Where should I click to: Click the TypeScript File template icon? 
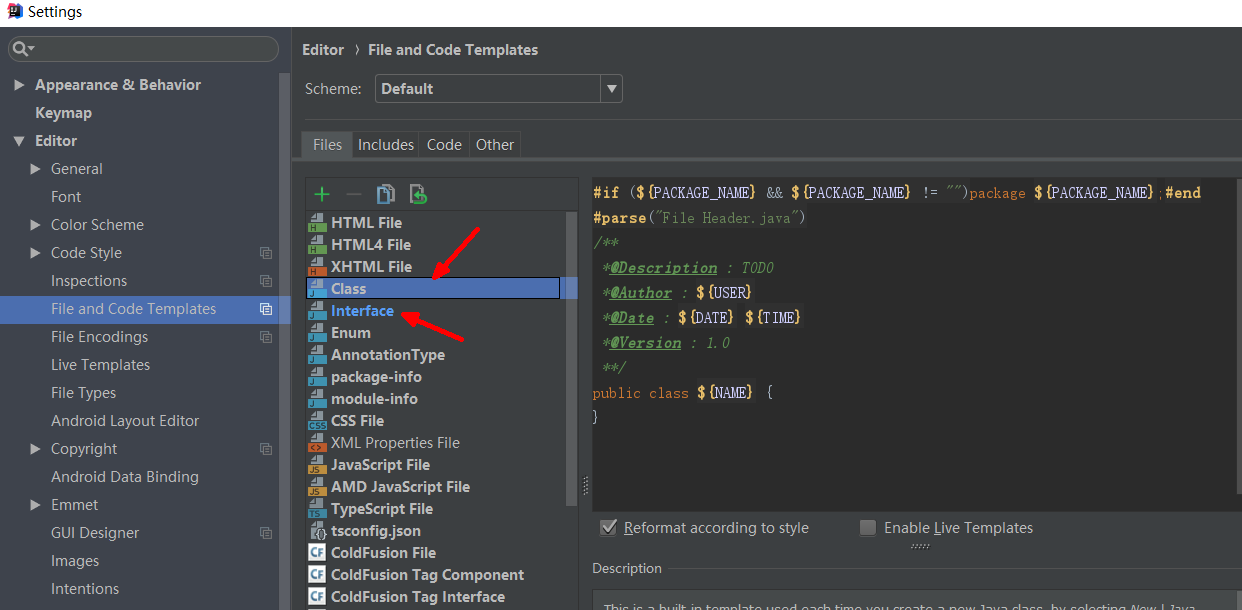point(317,509)
